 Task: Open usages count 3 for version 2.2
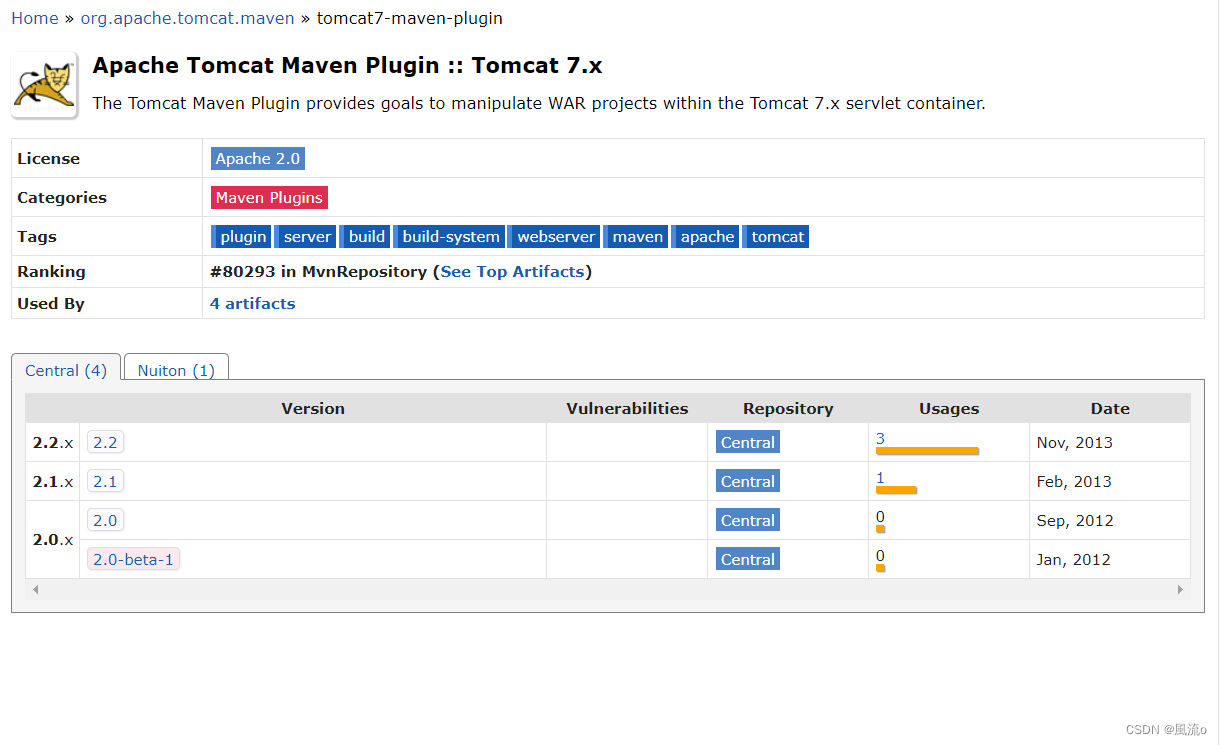(880, 438)
